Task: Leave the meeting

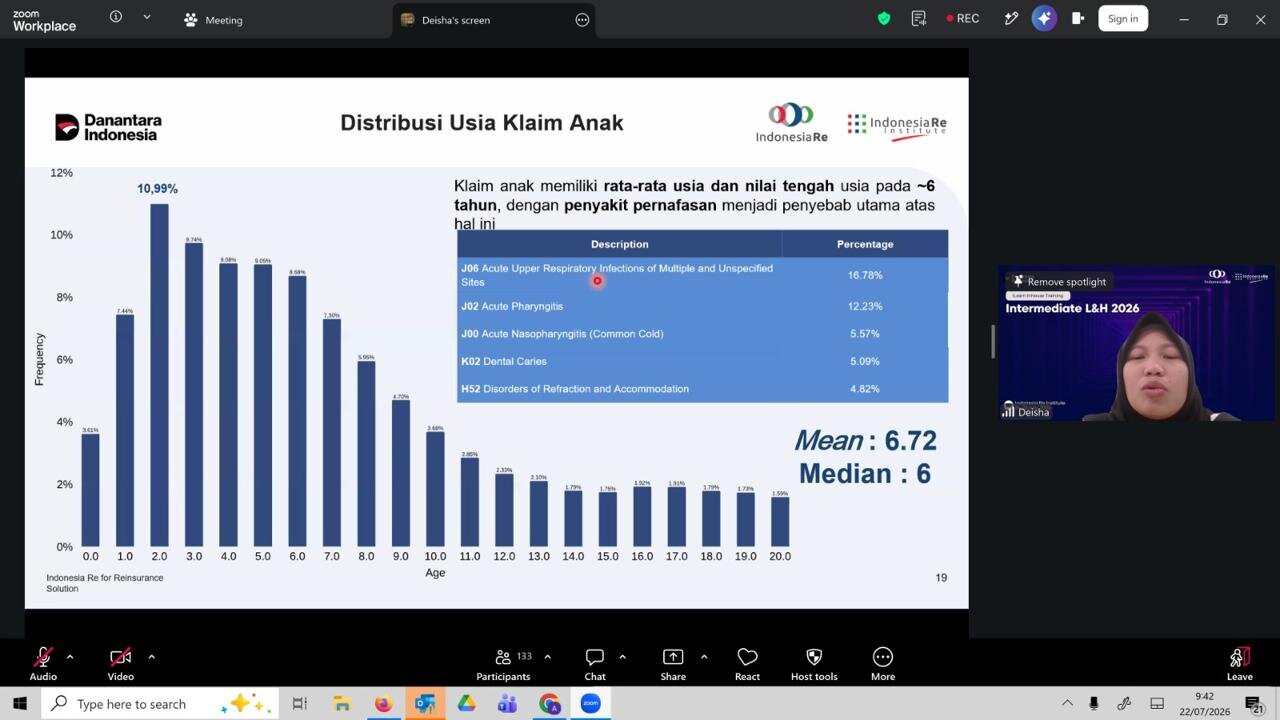Action: (1240, 663)
